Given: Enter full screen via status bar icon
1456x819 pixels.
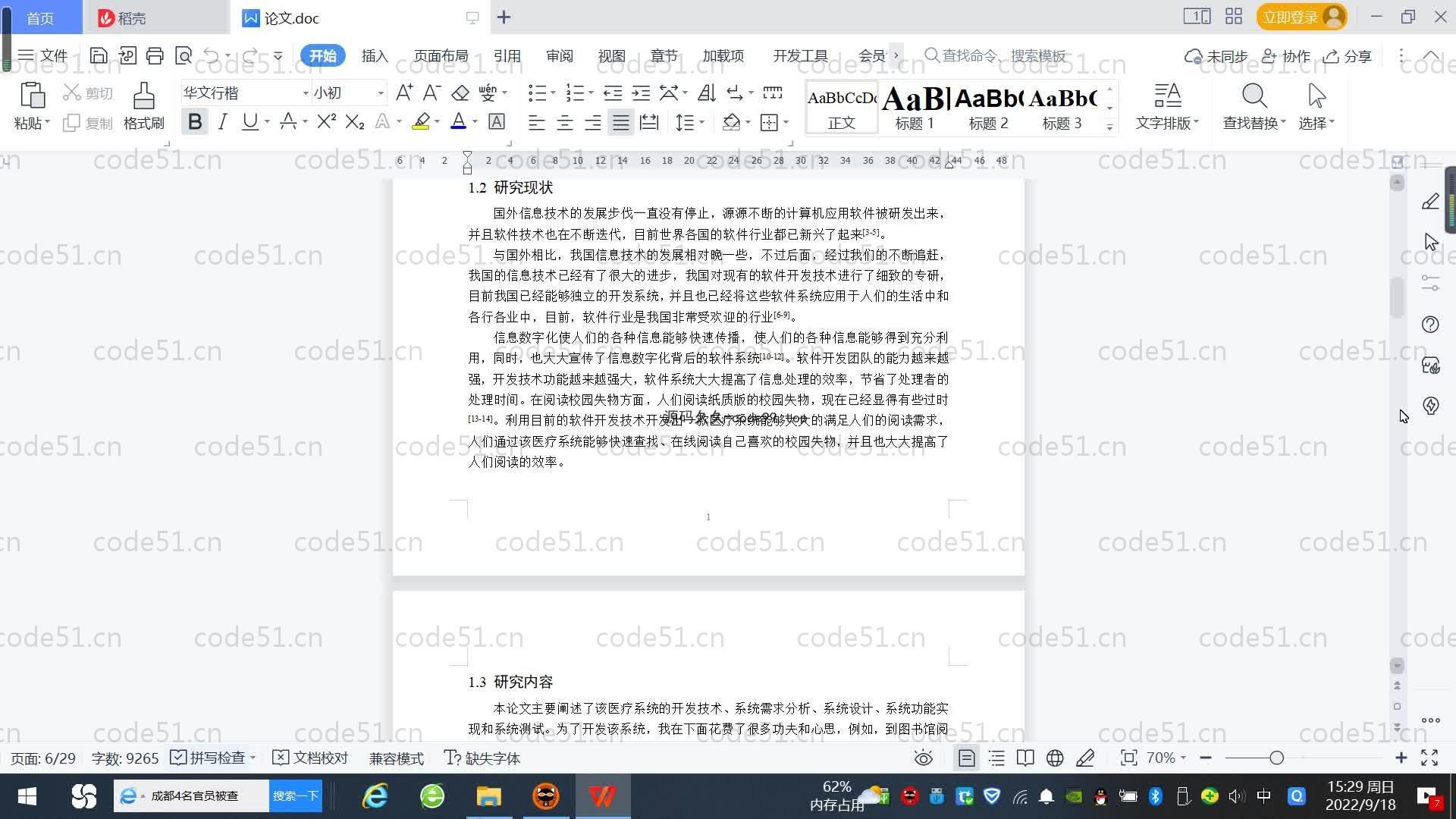Looking at the screenshot, I should tap(1429, 758).
